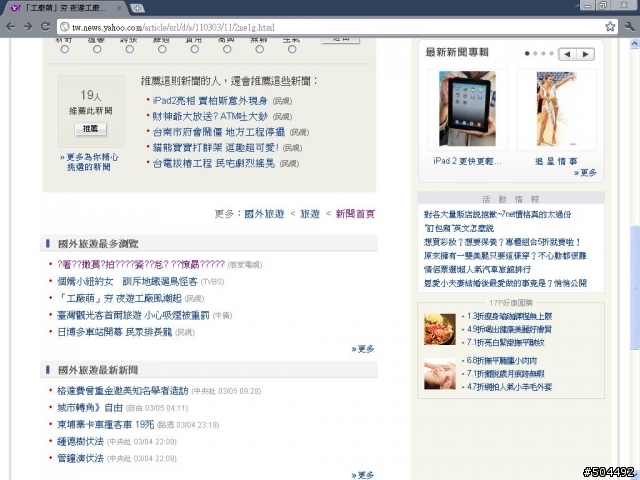Screen dimensions: 640x480
Task: Click 更多 in the 最新新聞專輯 panel
Action: click(585, 173)
